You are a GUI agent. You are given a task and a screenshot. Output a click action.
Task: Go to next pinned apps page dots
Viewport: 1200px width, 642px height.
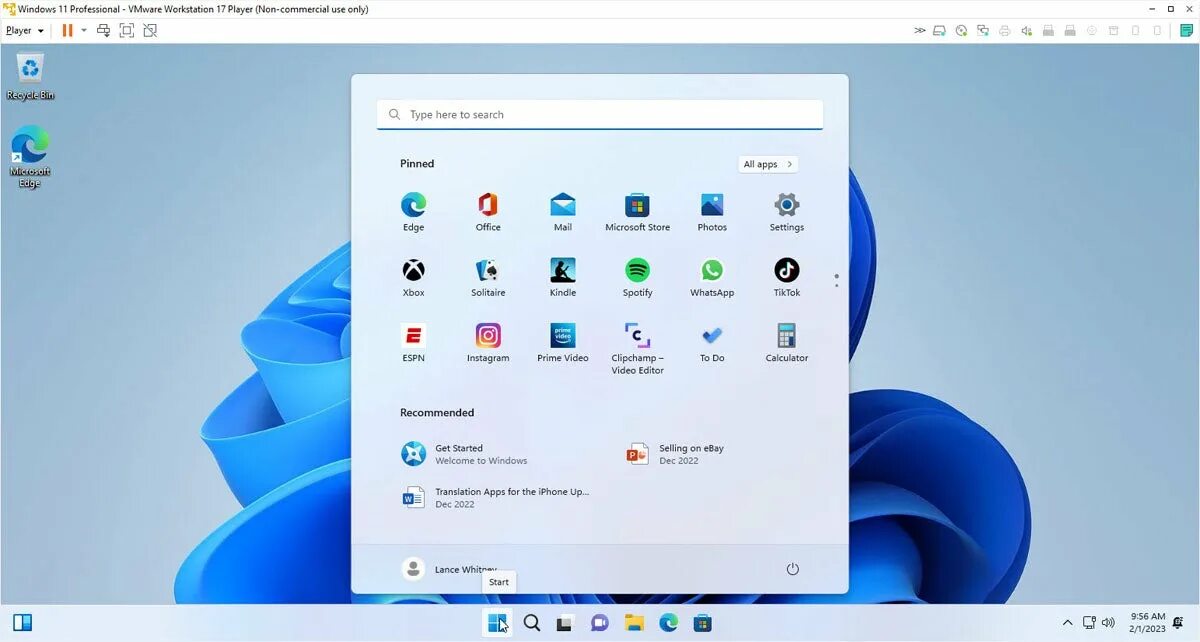[836, 280]
